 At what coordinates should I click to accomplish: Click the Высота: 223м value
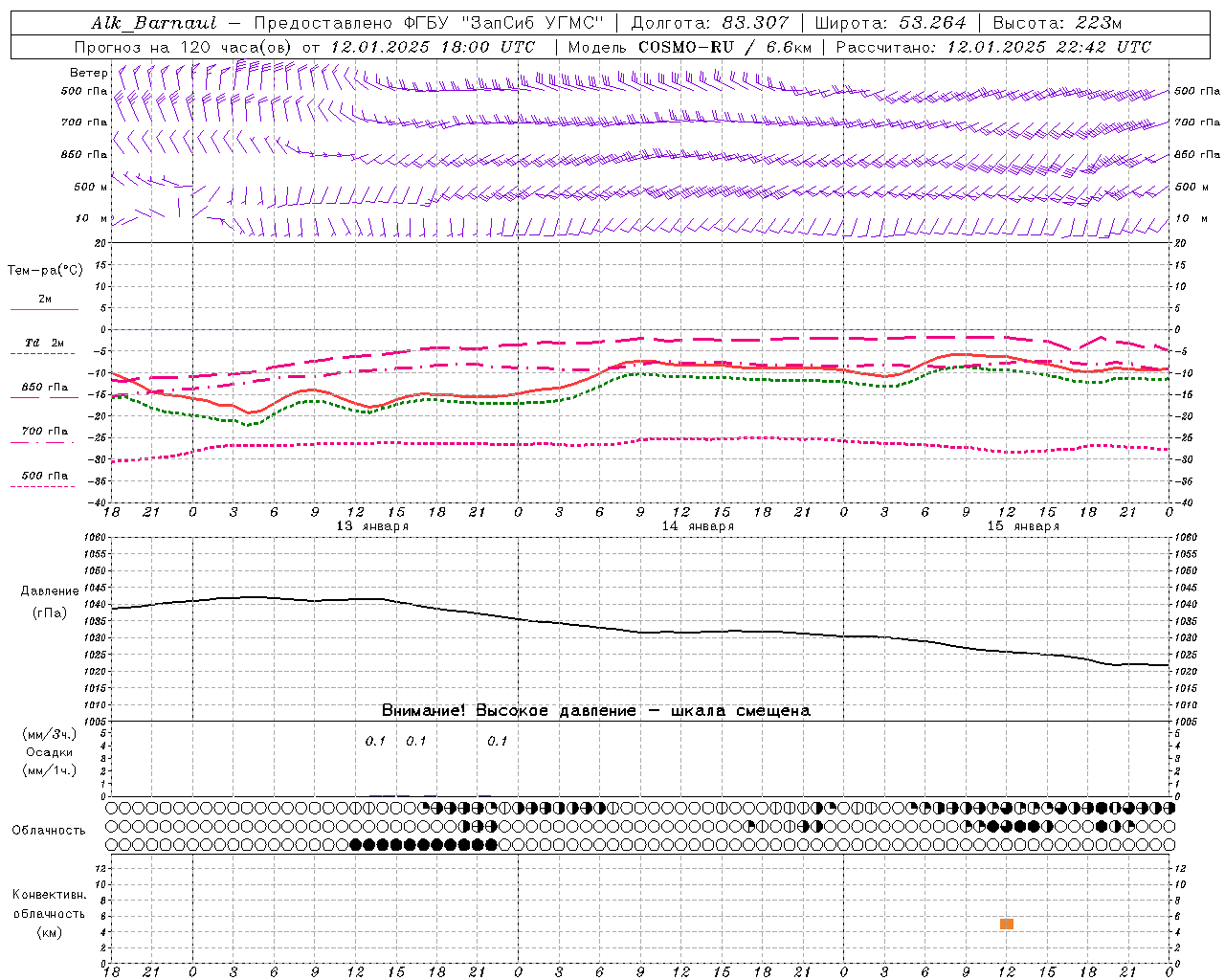[1058, 23]
